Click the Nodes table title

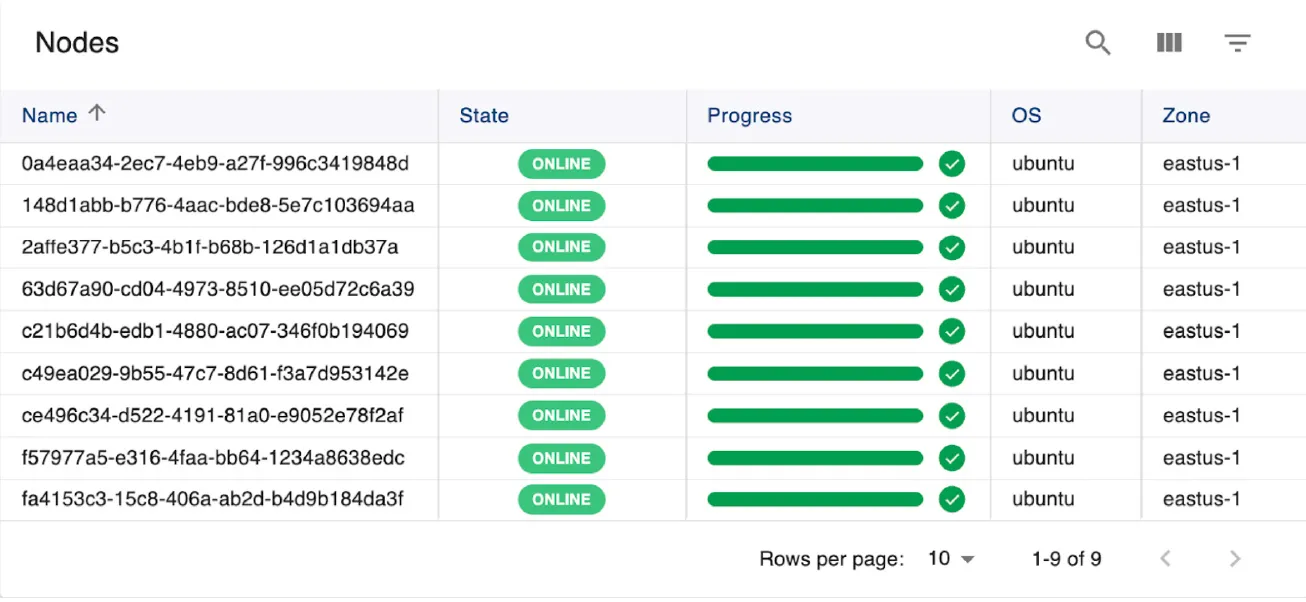pyautogui.click(x=77, y=43)
